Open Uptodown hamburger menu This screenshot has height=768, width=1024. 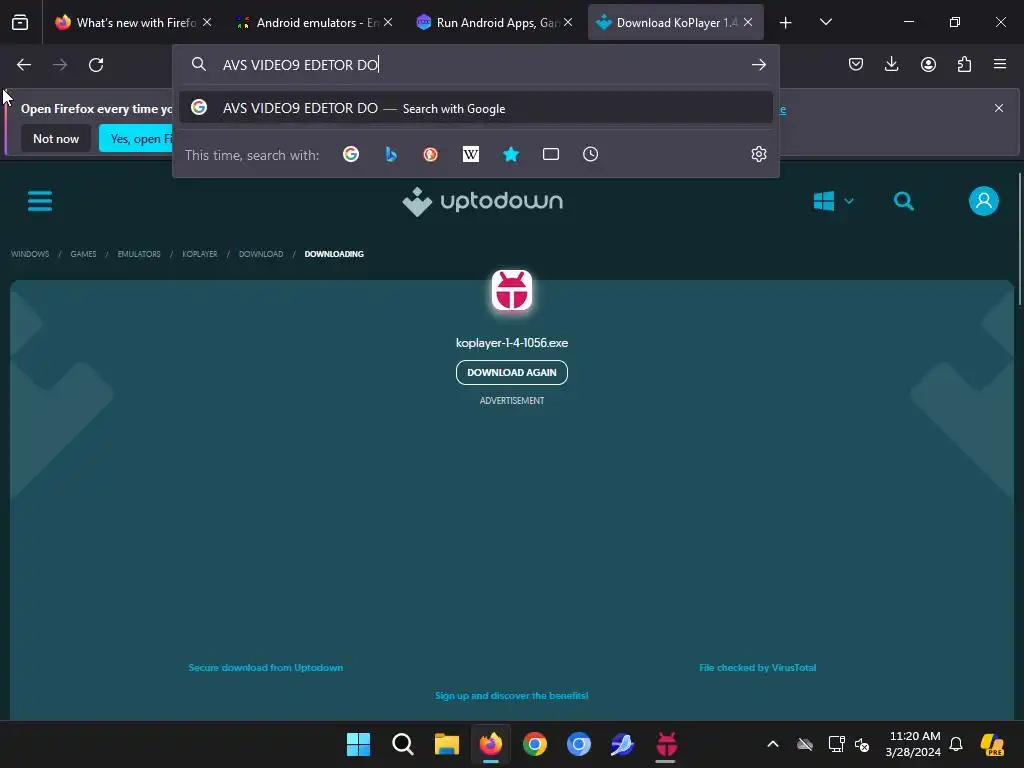pos(40,201)
